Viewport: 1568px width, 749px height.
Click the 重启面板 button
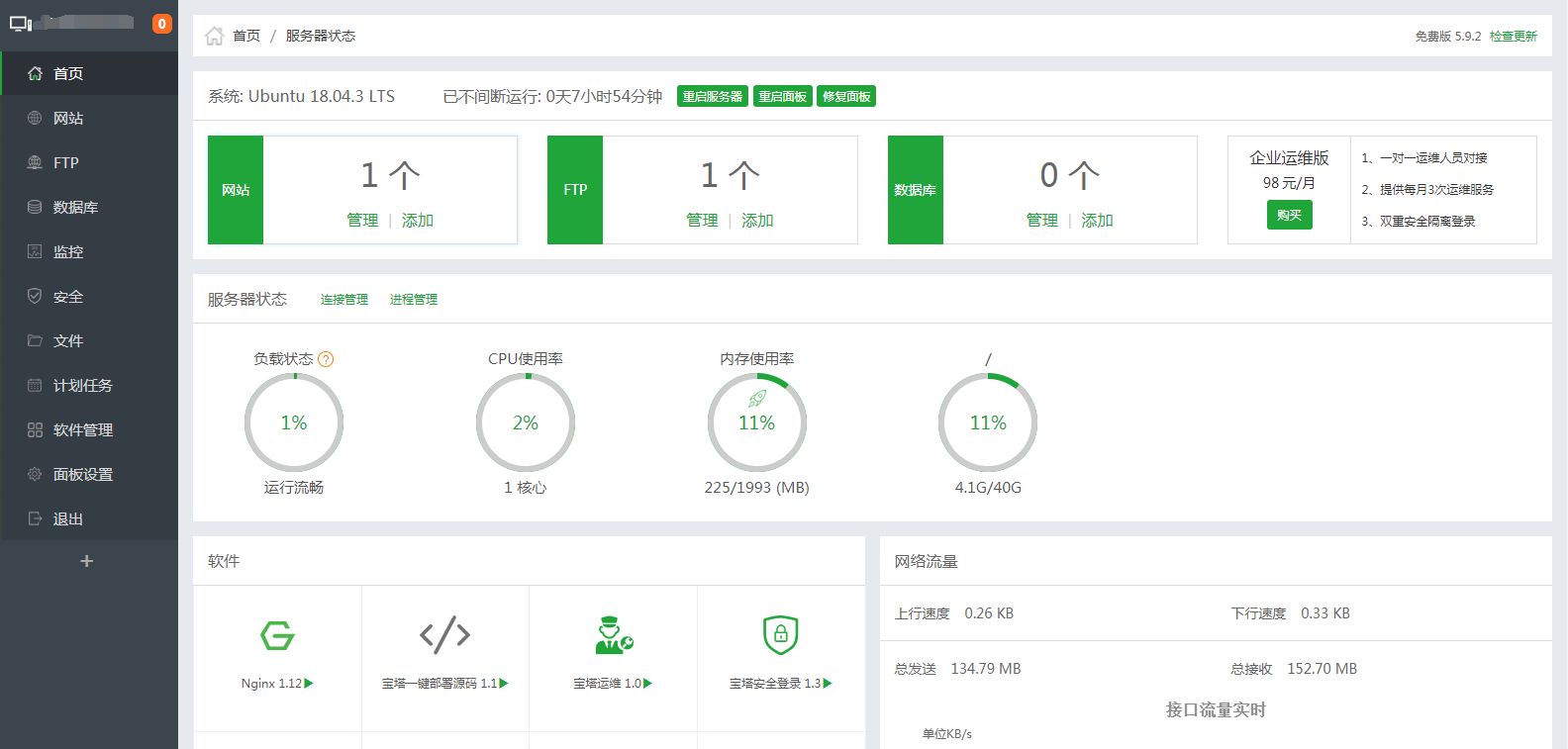click(783, 96)
